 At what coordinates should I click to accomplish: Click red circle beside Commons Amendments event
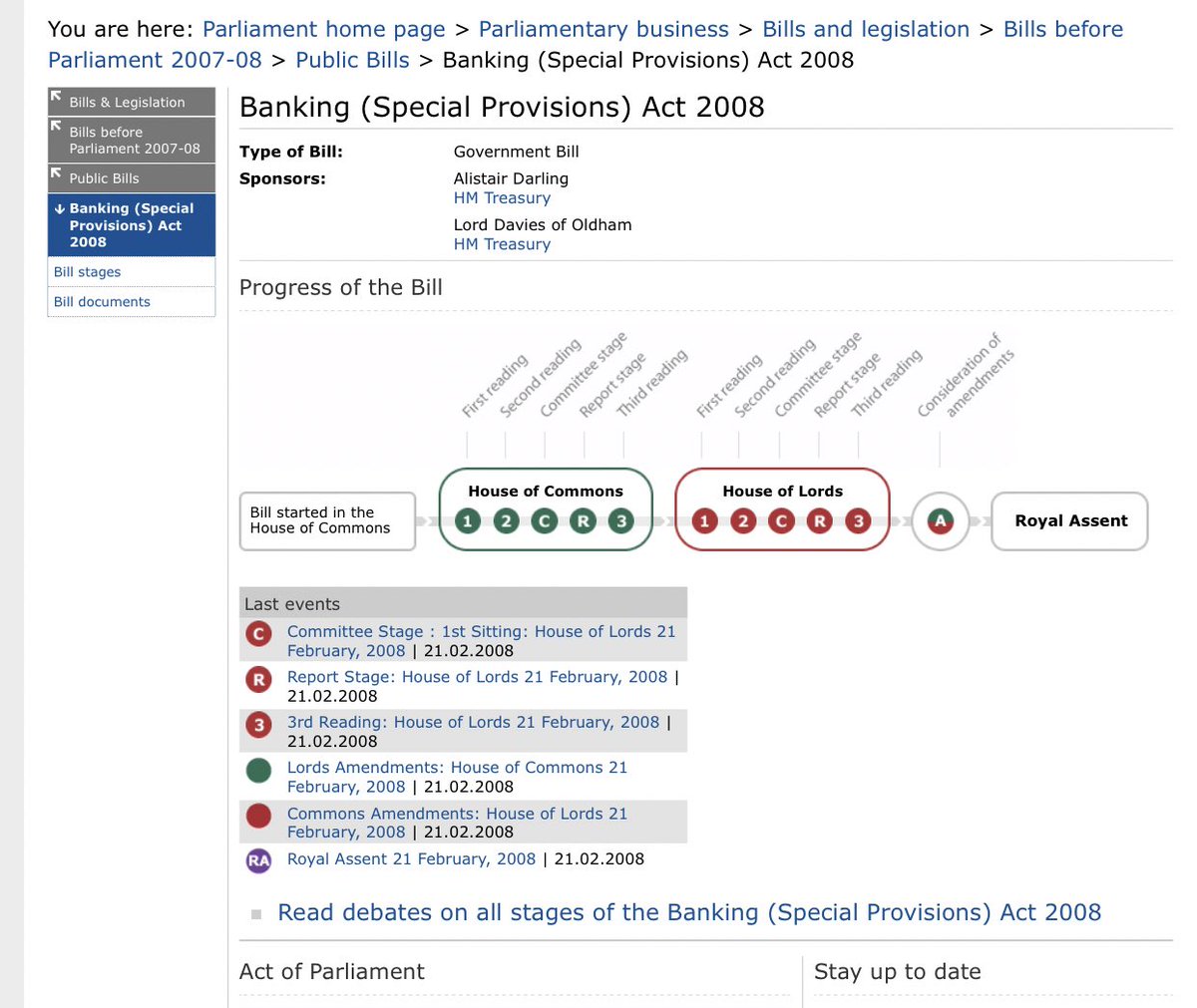pos(259,817)
